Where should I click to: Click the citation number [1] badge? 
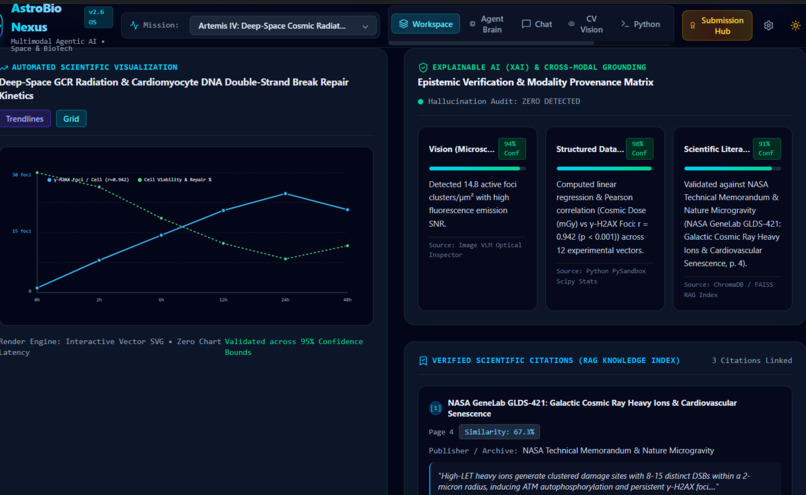pos(435,408)
